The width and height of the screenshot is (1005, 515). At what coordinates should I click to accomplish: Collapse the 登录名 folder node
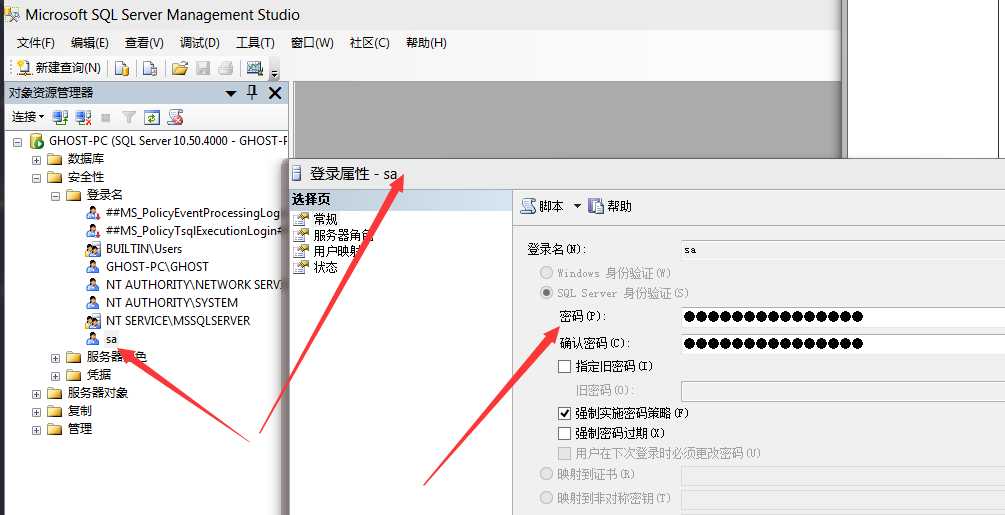[56, 196]
